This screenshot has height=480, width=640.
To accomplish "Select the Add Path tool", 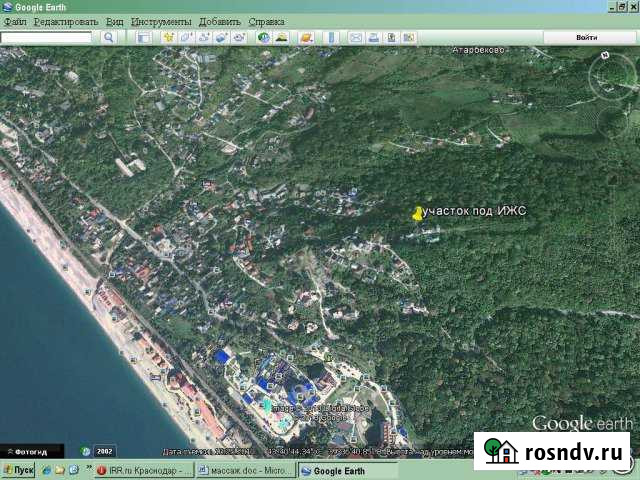I will pos(203,37).
